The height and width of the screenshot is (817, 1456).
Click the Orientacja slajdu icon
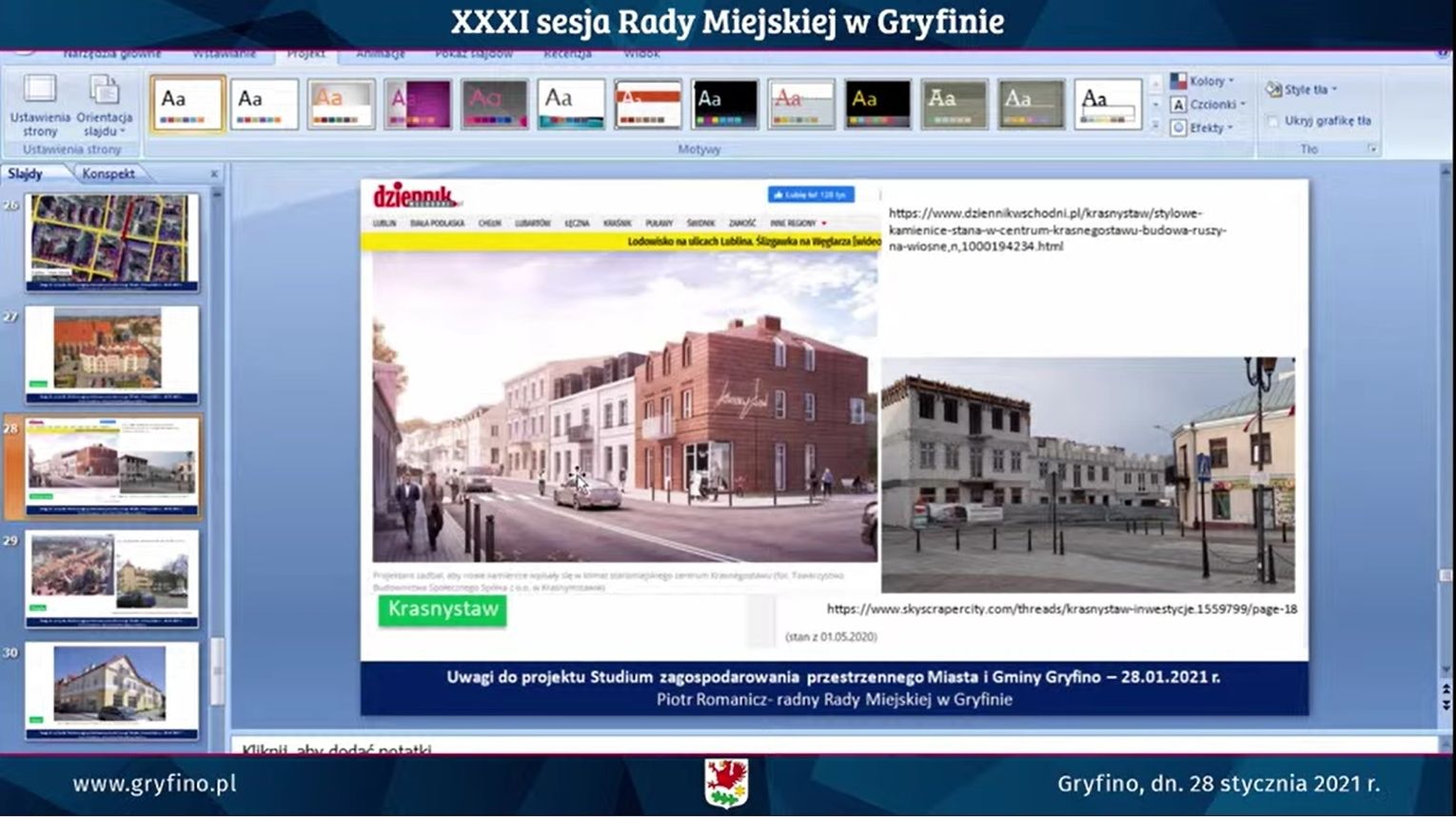(x=104, y=91)
